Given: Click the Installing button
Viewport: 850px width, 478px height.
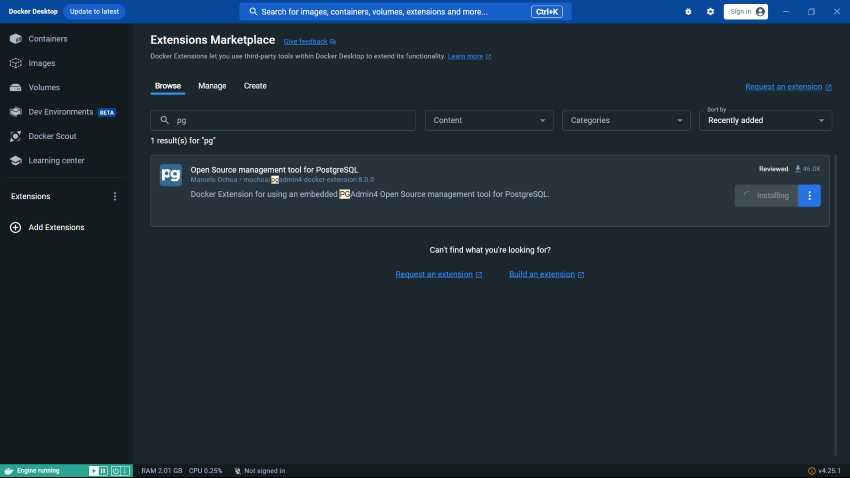Looking at the screenshot, I should 767,196.
